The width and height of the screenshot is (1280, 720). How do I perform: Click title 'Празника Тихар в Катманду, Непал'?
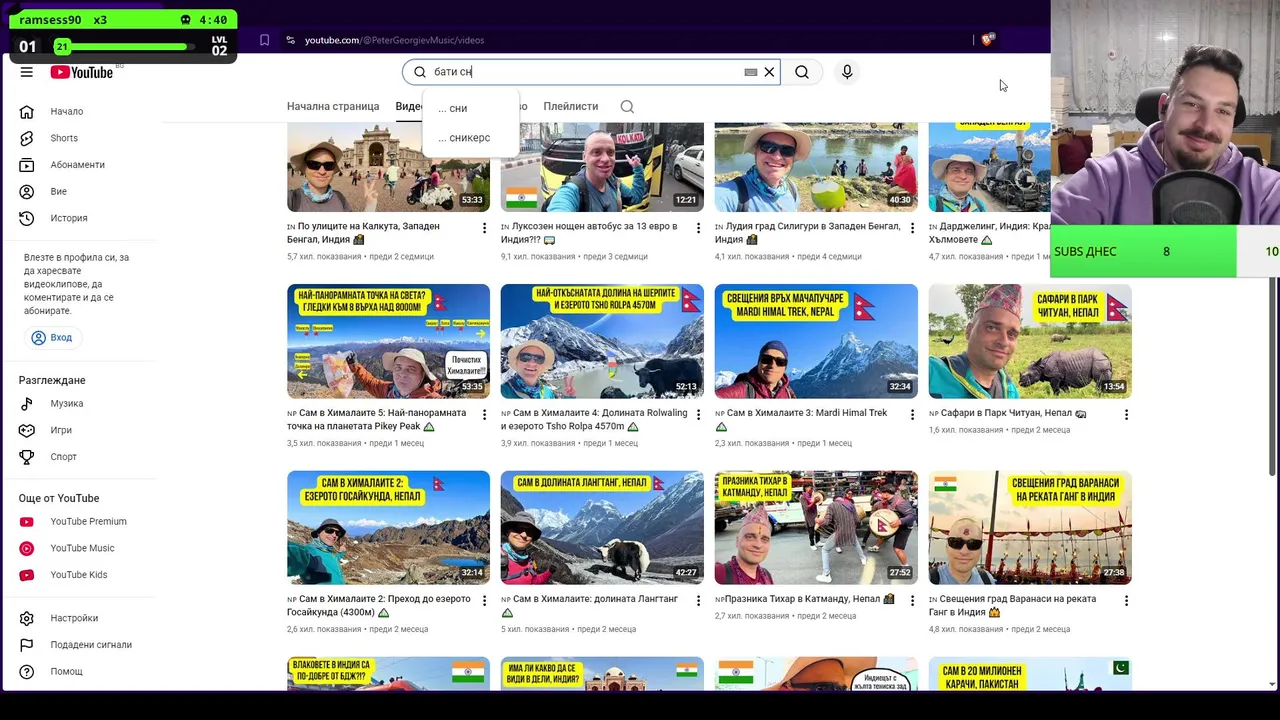coord(805,599)
